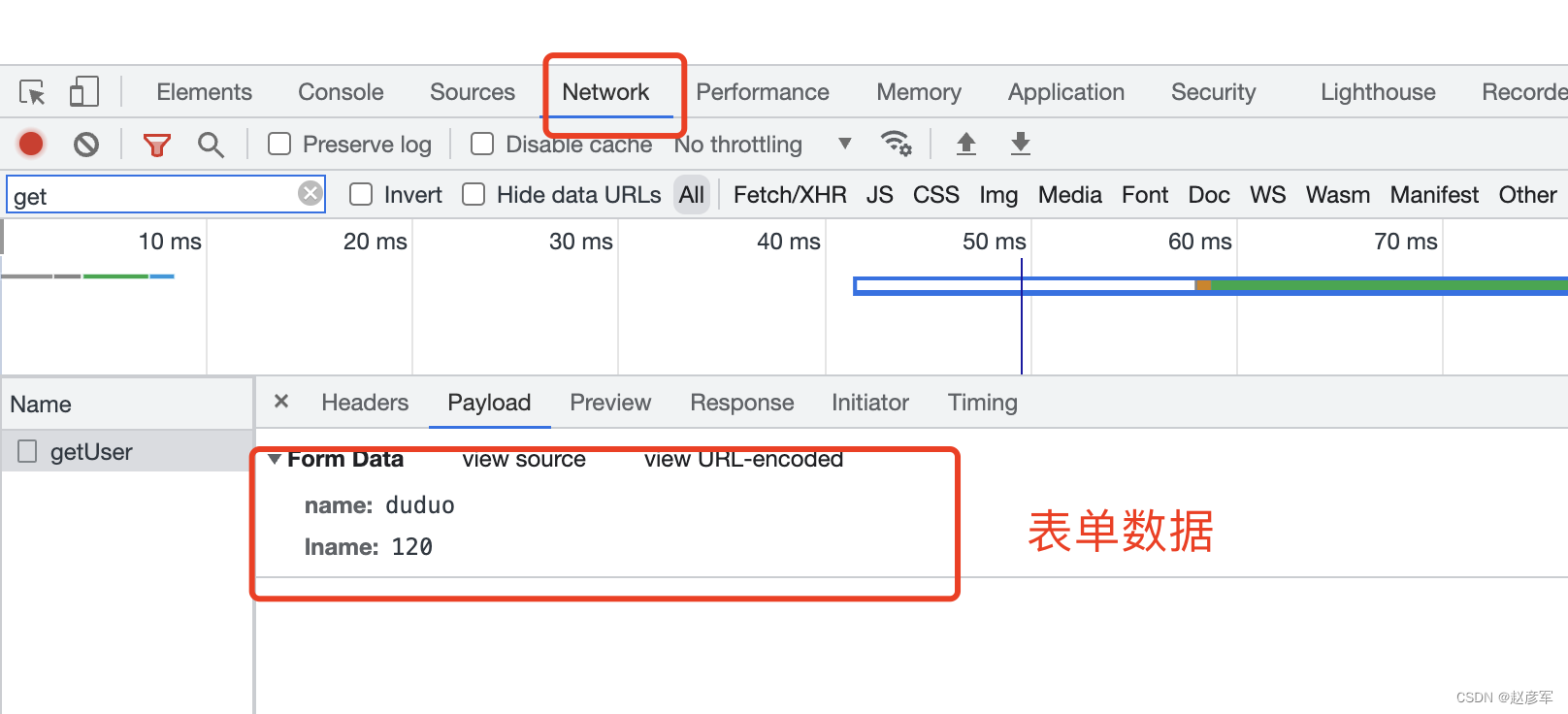Click the view URL-encoded link

click(743, 459)
